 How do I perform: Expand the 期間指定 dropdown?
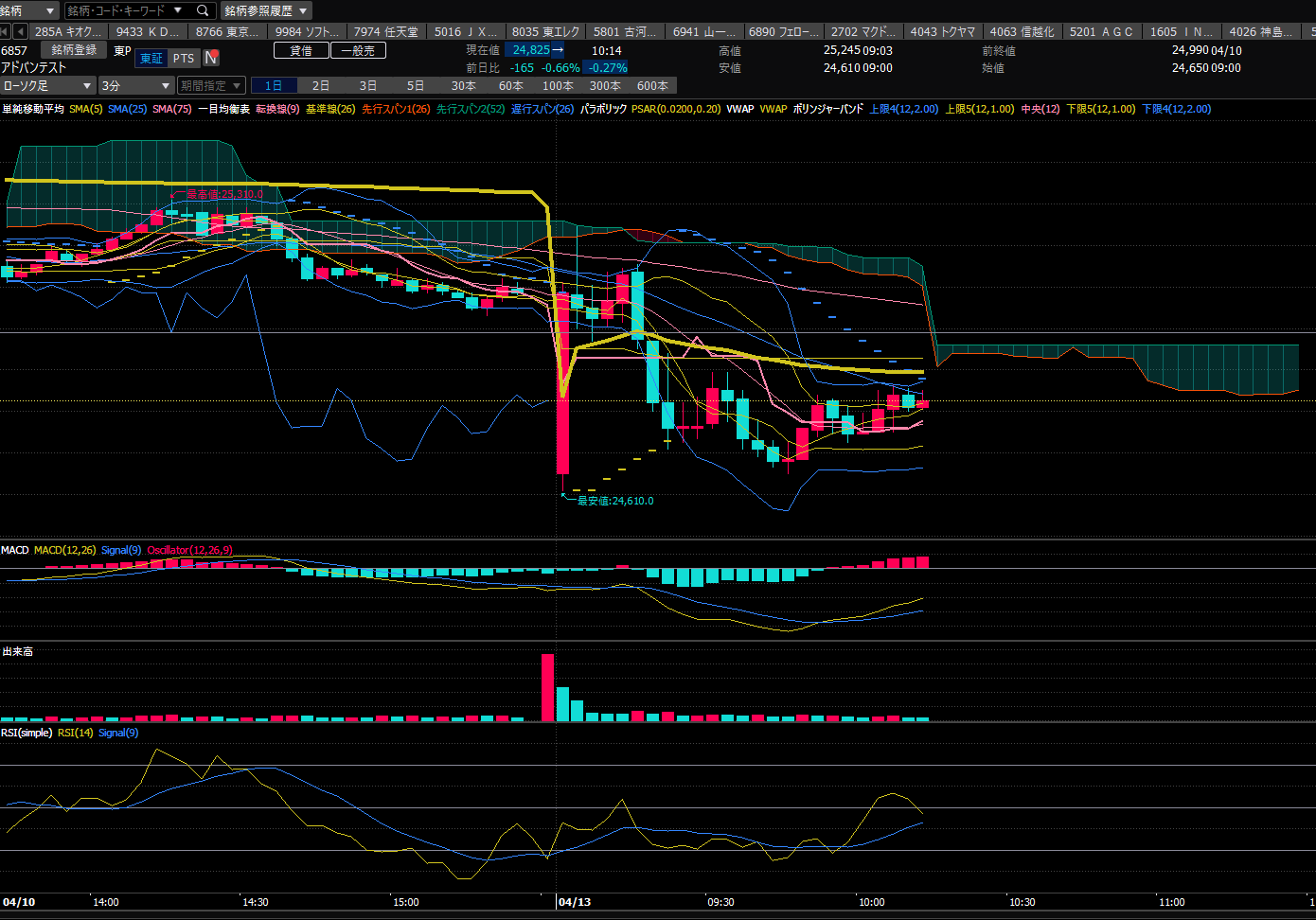tap(211, 85)
